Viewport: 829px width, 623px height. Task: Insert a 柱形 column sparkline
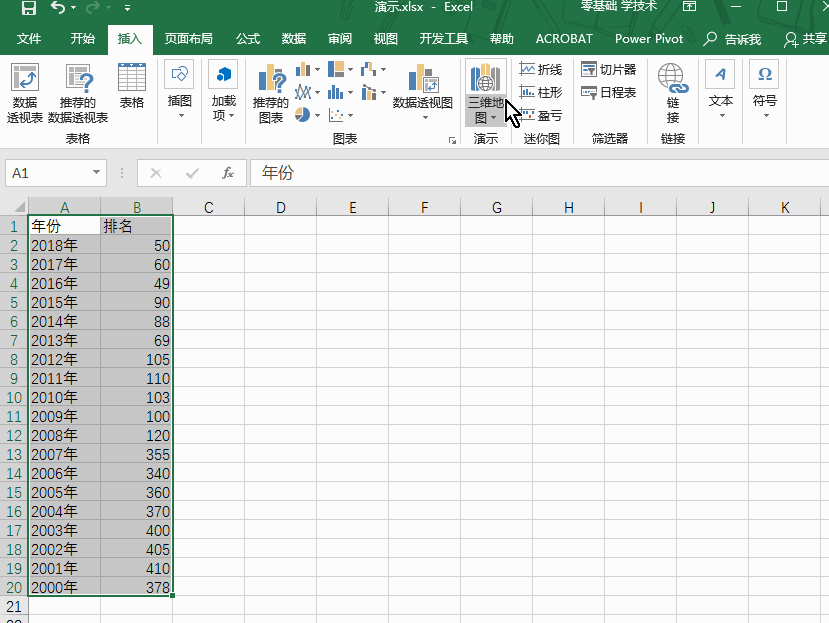540,92
